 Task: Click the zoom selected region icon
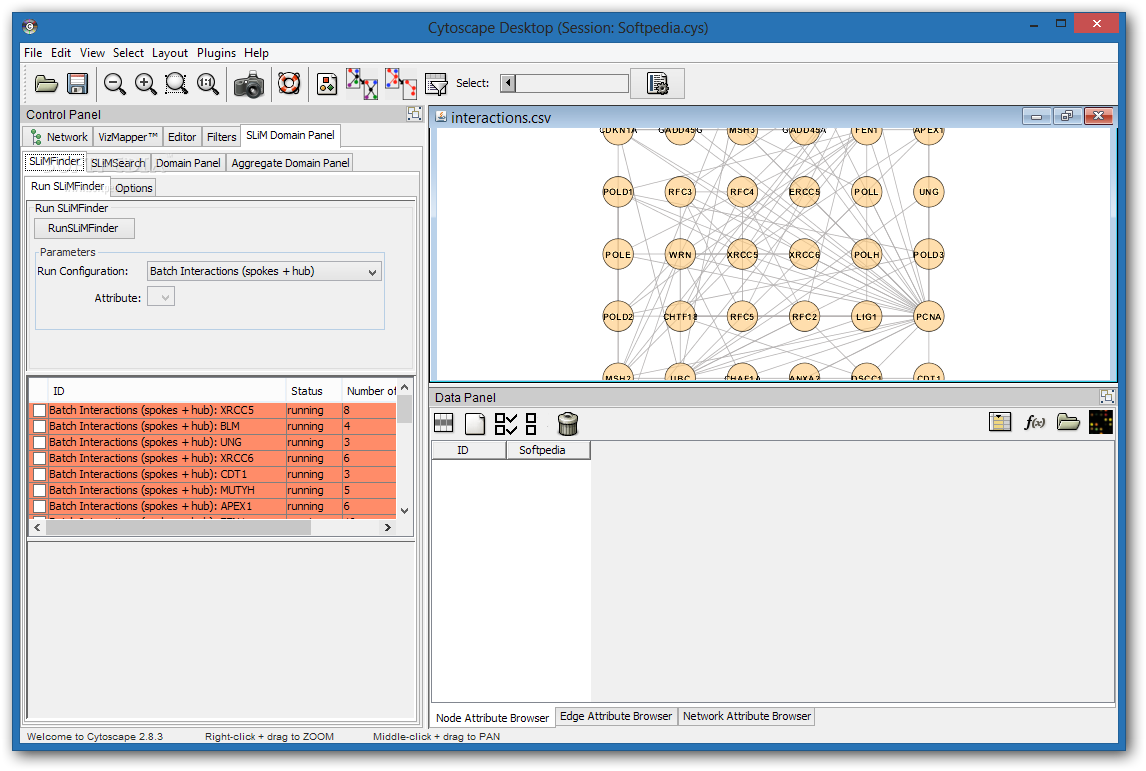click(176, 84)
